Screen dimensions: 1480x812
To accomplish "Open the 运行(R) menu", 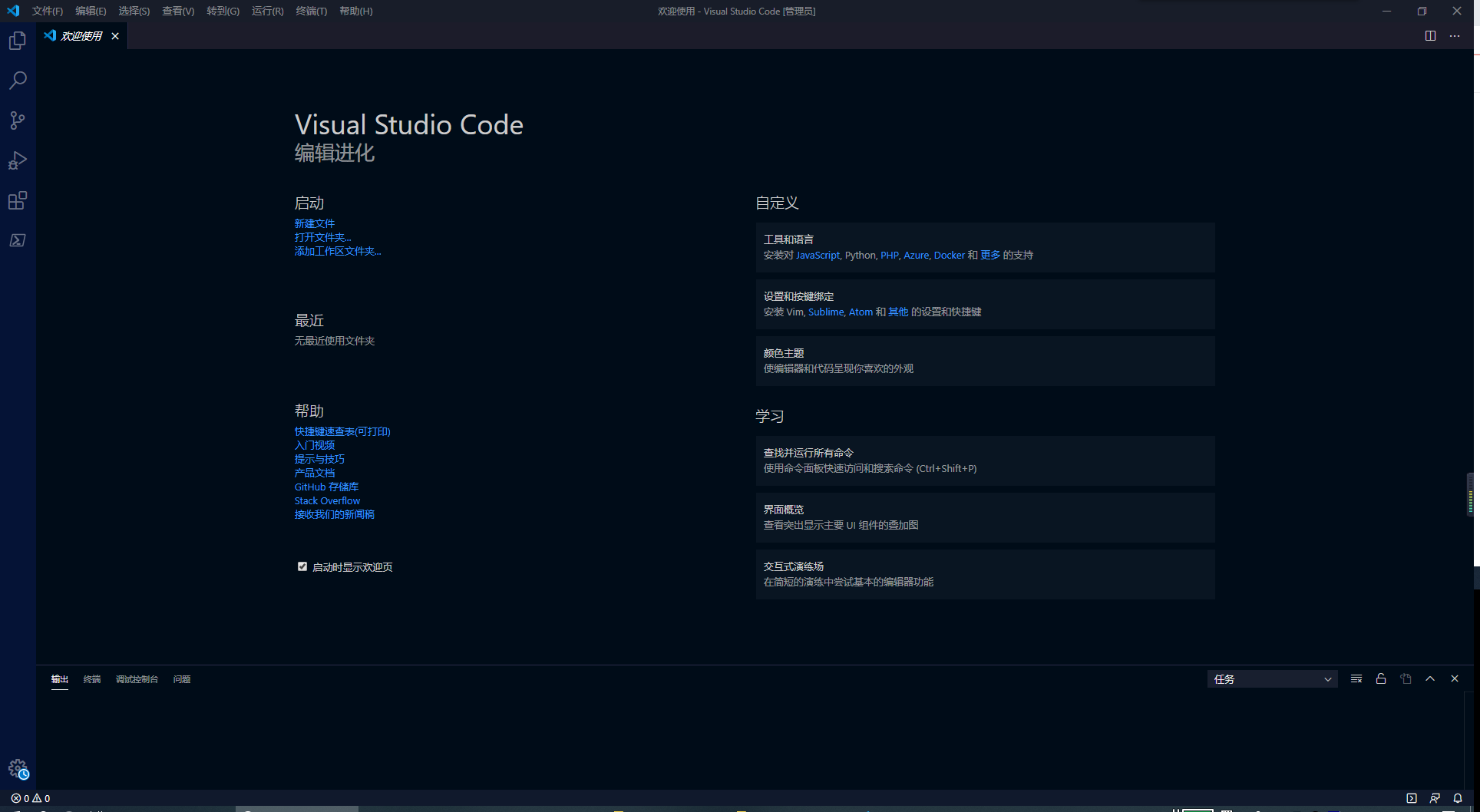I will tap(268, 11).
